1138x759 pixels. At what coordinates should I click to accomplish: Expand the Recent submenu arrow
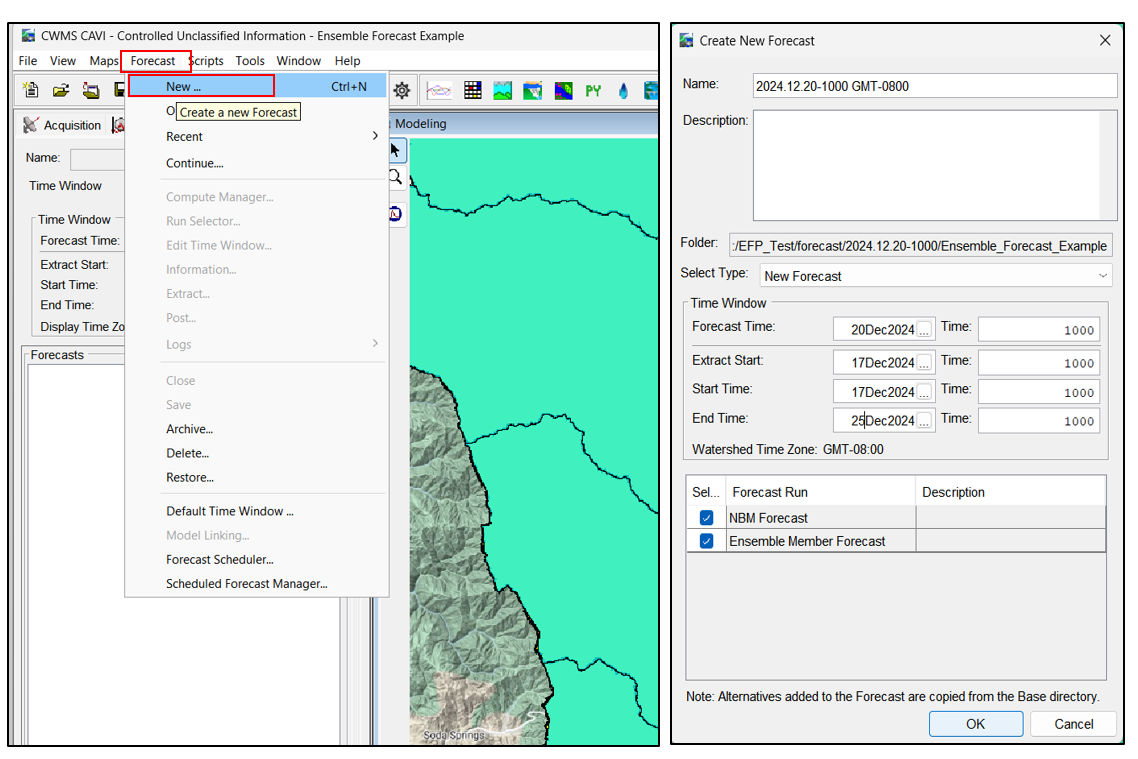[375, 136]
